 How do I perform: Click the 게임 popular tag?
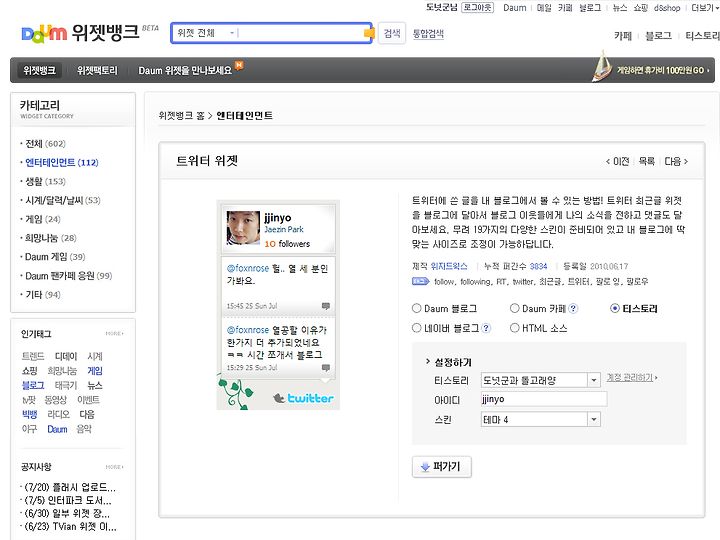95,371
